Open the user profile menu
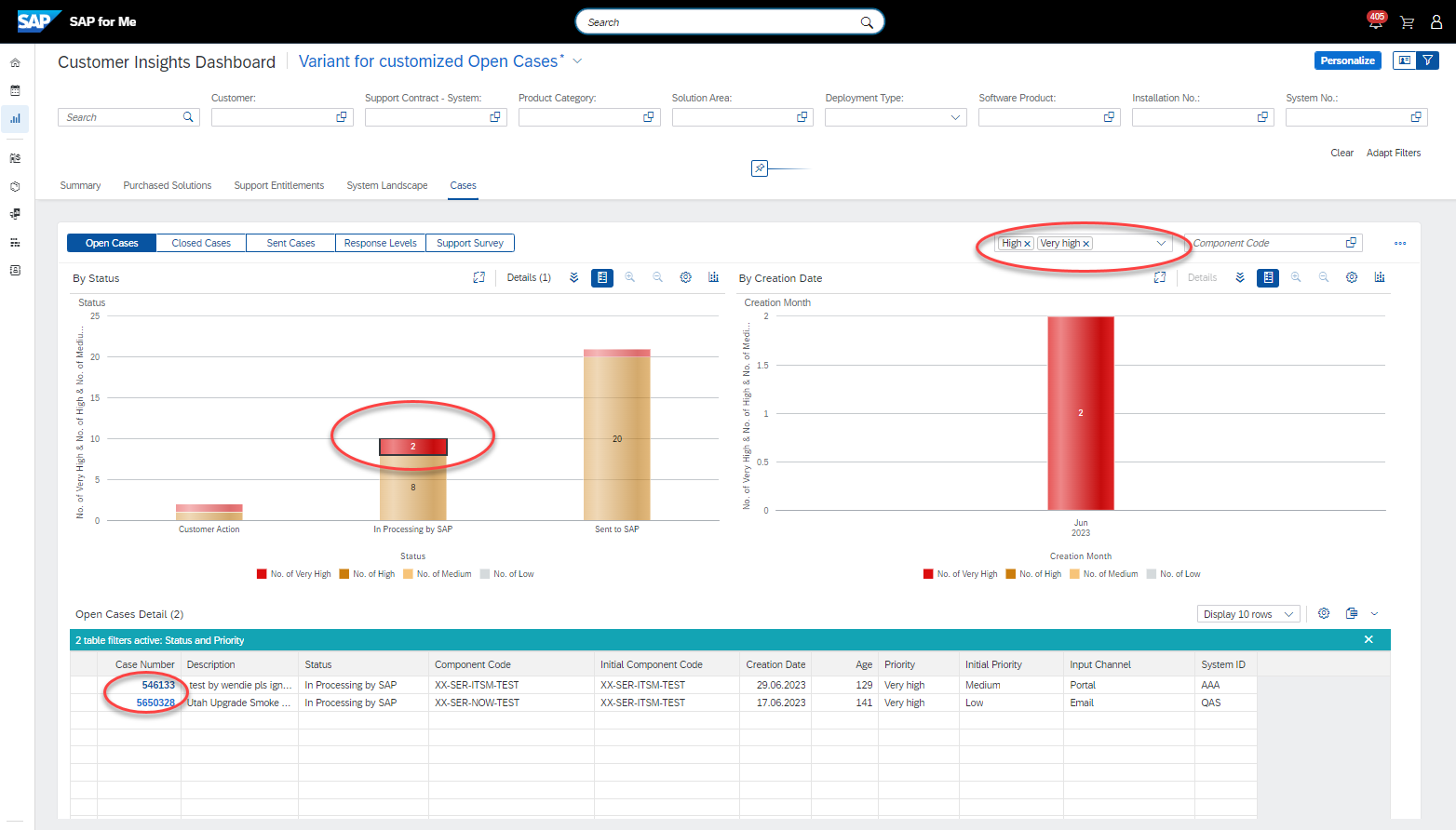The width and height of the screenshot is (1456, 830). [1436, 22]
